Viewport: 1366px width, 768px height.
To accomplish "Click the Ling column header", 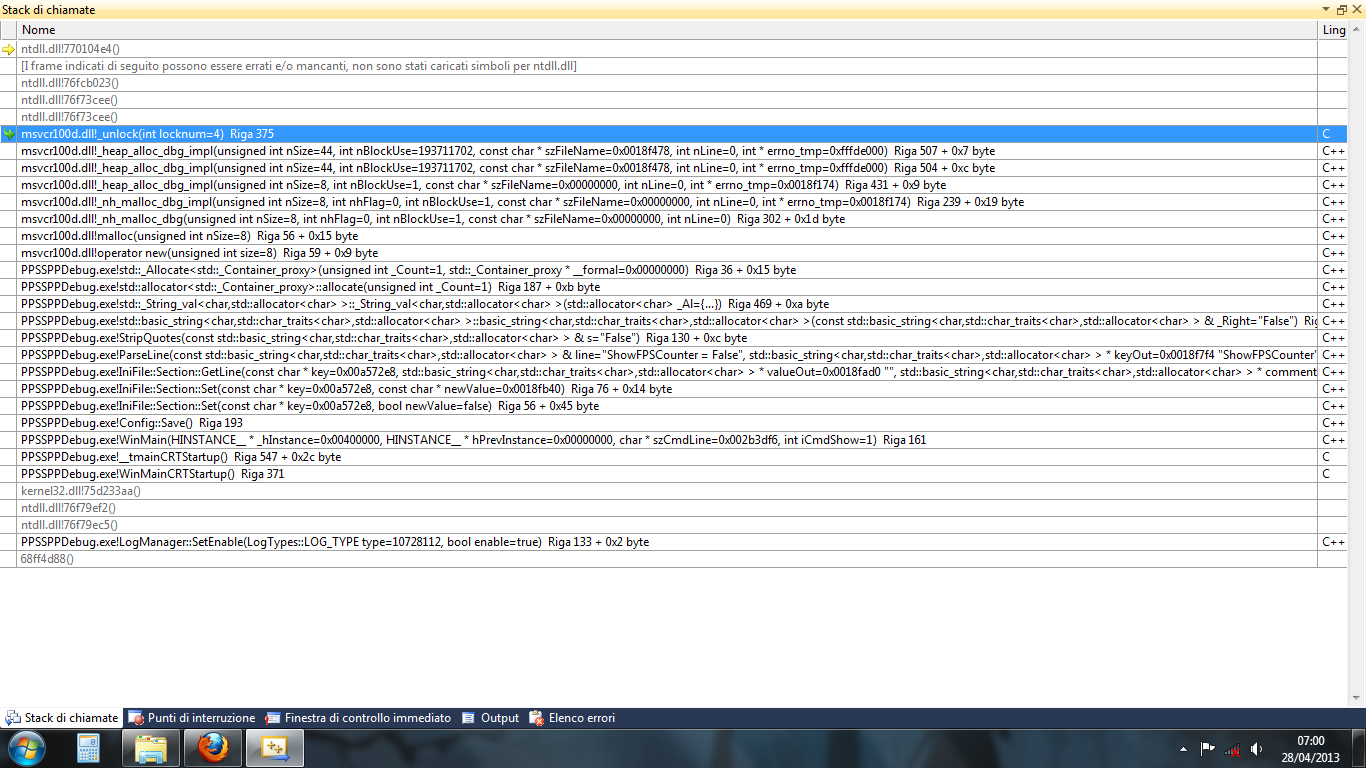I will coord(1334,30).
